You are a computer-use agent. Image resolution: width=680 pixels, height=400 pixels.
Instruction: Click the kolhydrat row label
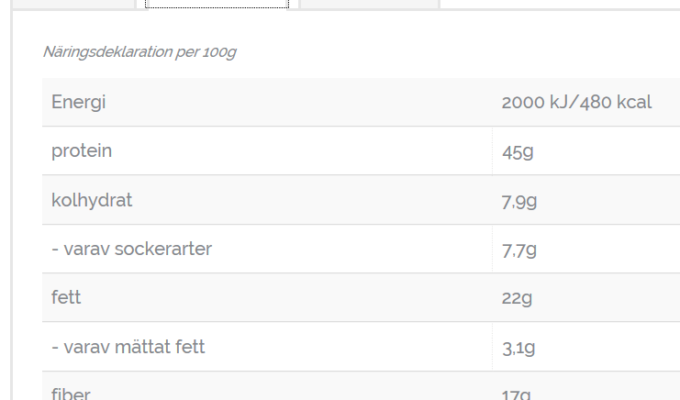coord(91,200)
